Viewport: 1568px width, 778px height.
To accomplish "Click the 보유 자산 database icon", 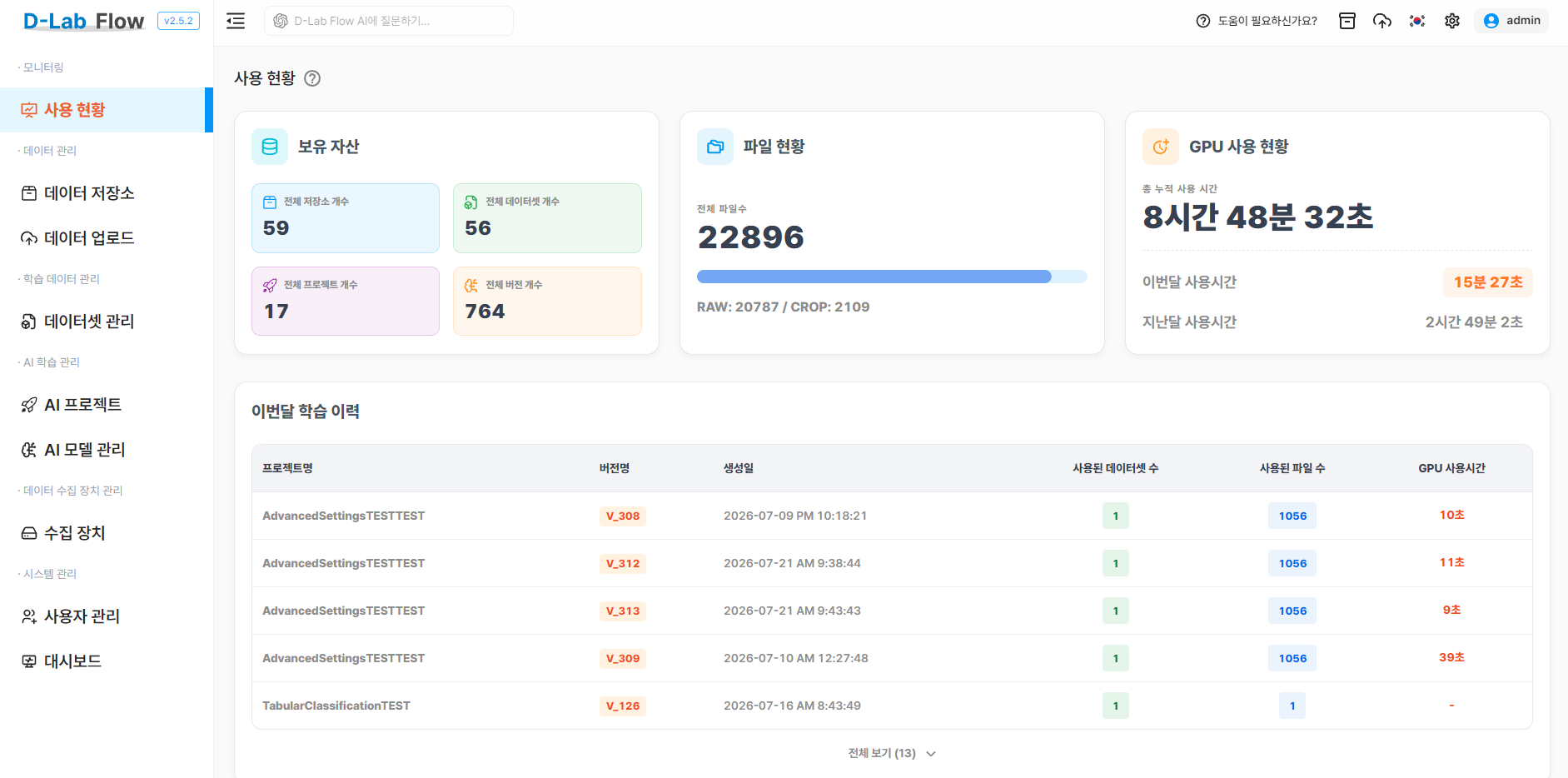I will tap(270, 147).
